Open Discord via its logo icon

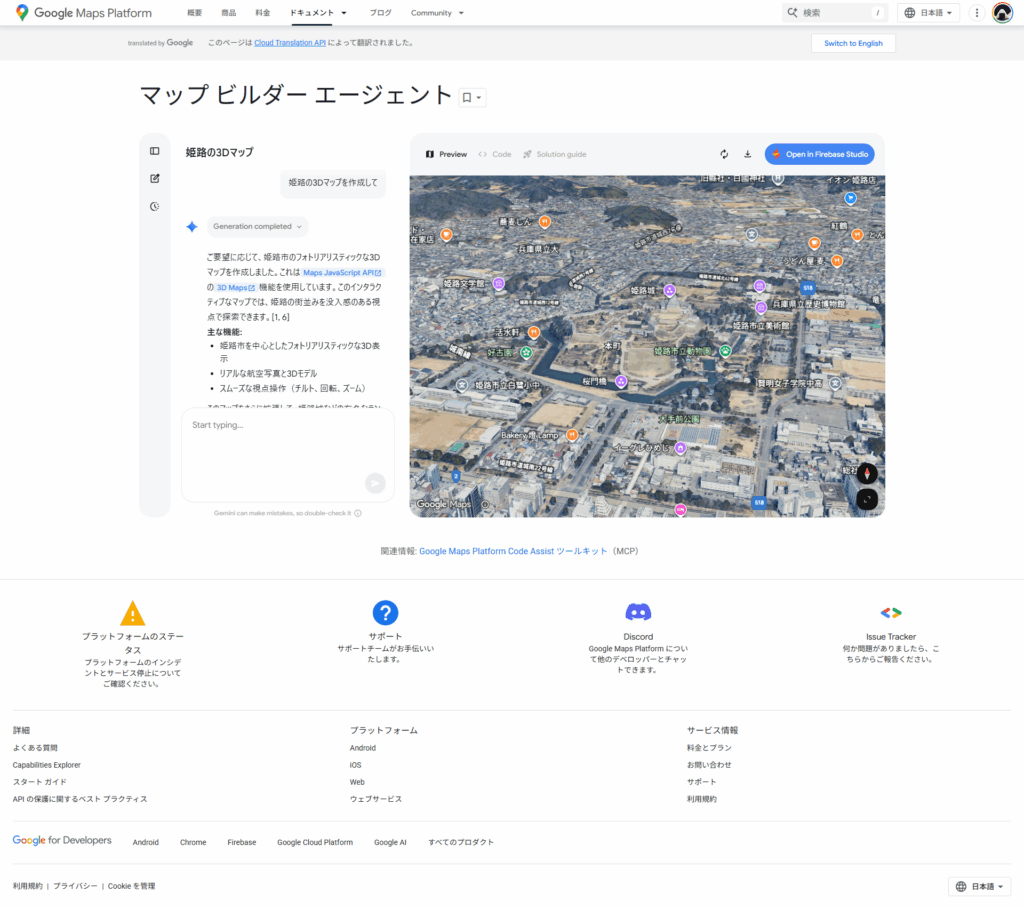pos(638,612)
